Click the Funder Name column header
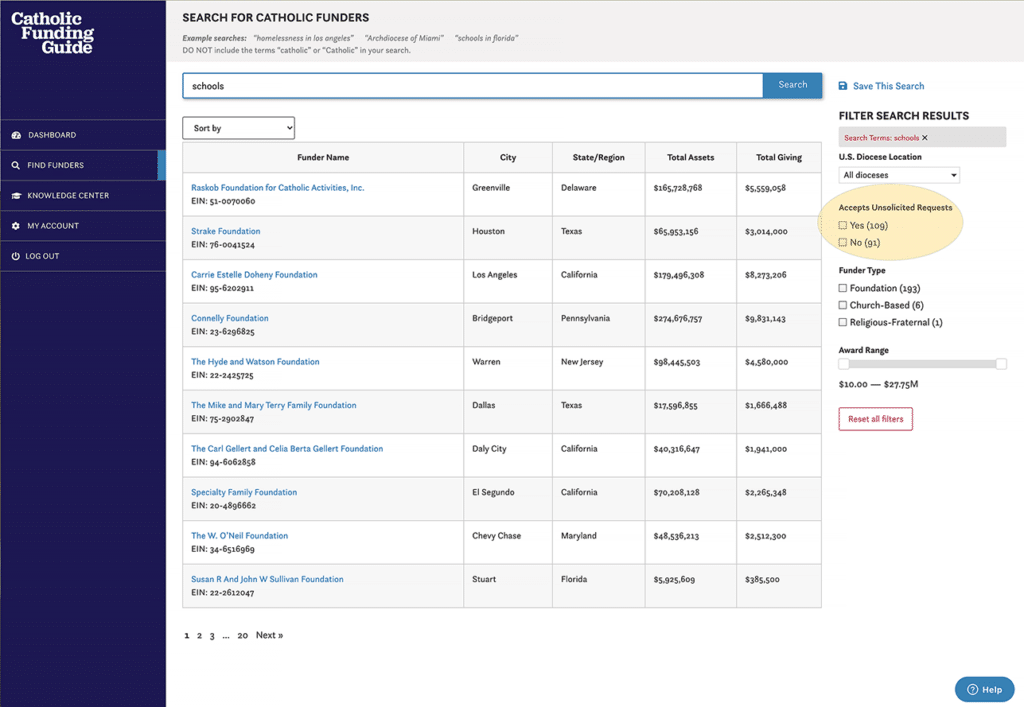1024x707 pixels. click(x=323, y=157)
